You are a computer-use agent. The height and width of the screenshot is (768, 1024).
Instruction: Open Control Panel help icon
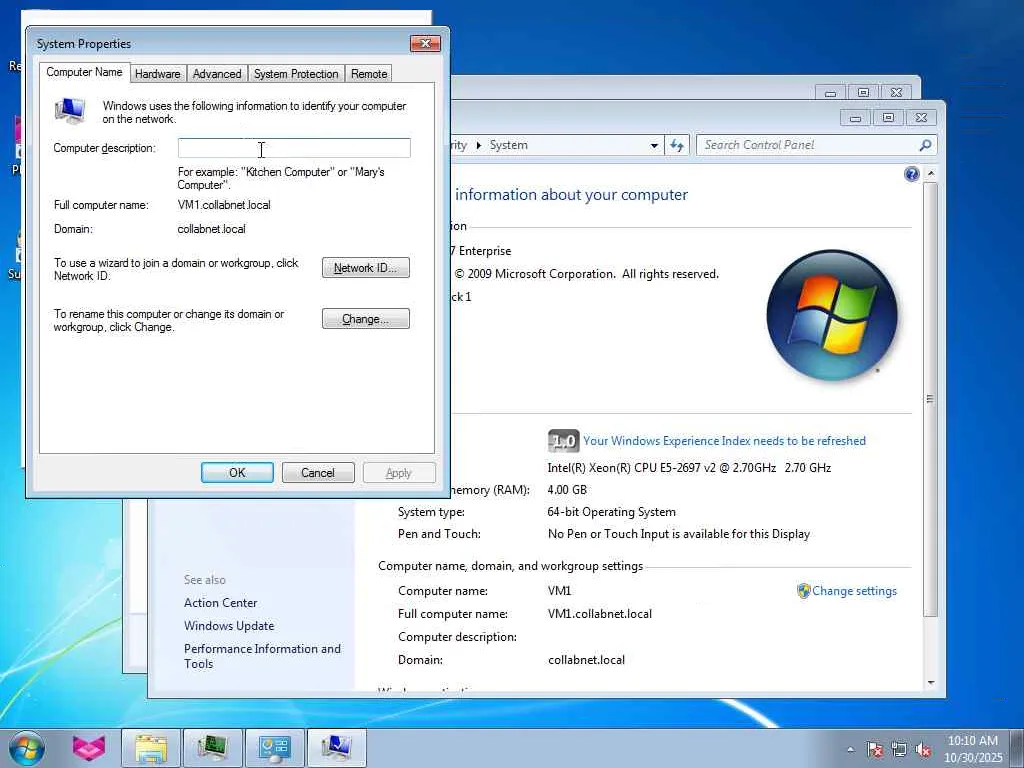click(x=912, y=174)
